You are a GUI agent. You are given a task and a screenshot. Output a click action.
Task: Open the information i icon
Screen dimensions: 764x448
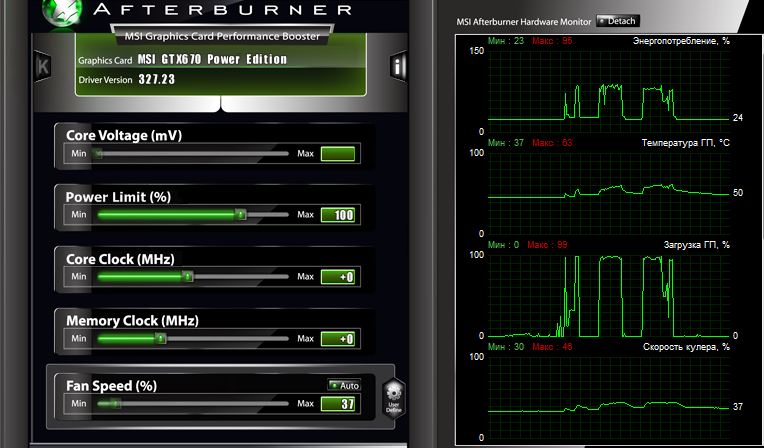pyautogui.click(x=398, y=67)
